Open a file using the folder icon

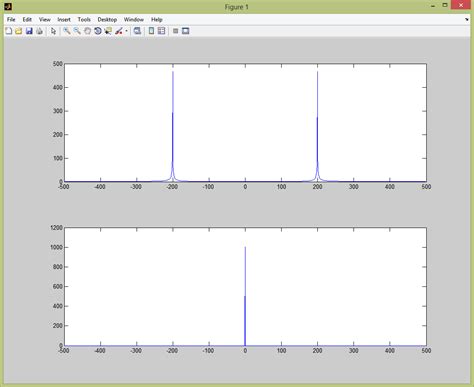pyautogui.click(x=19, y=31)
